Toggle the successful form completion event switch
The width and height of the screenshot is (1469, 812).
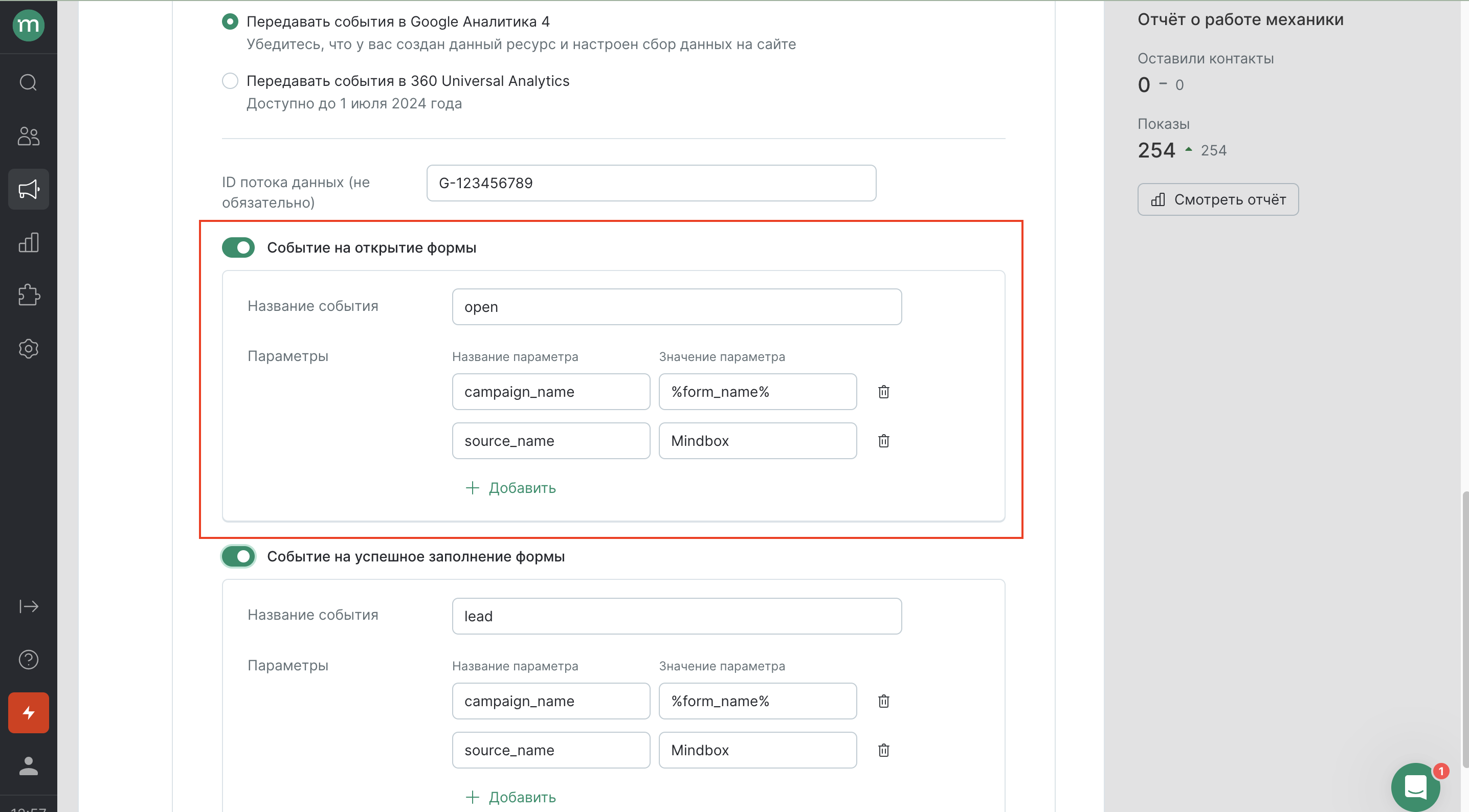238,556
